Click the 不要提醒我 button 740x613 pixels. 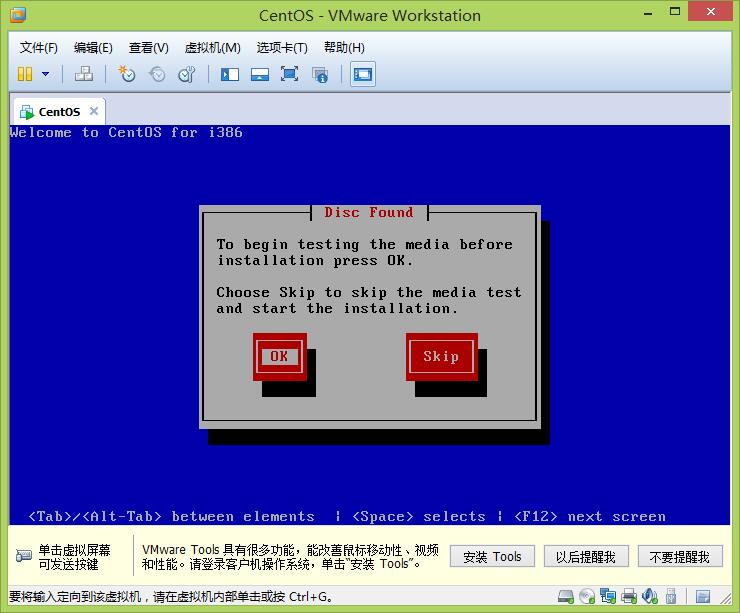[x=679, y=557]
